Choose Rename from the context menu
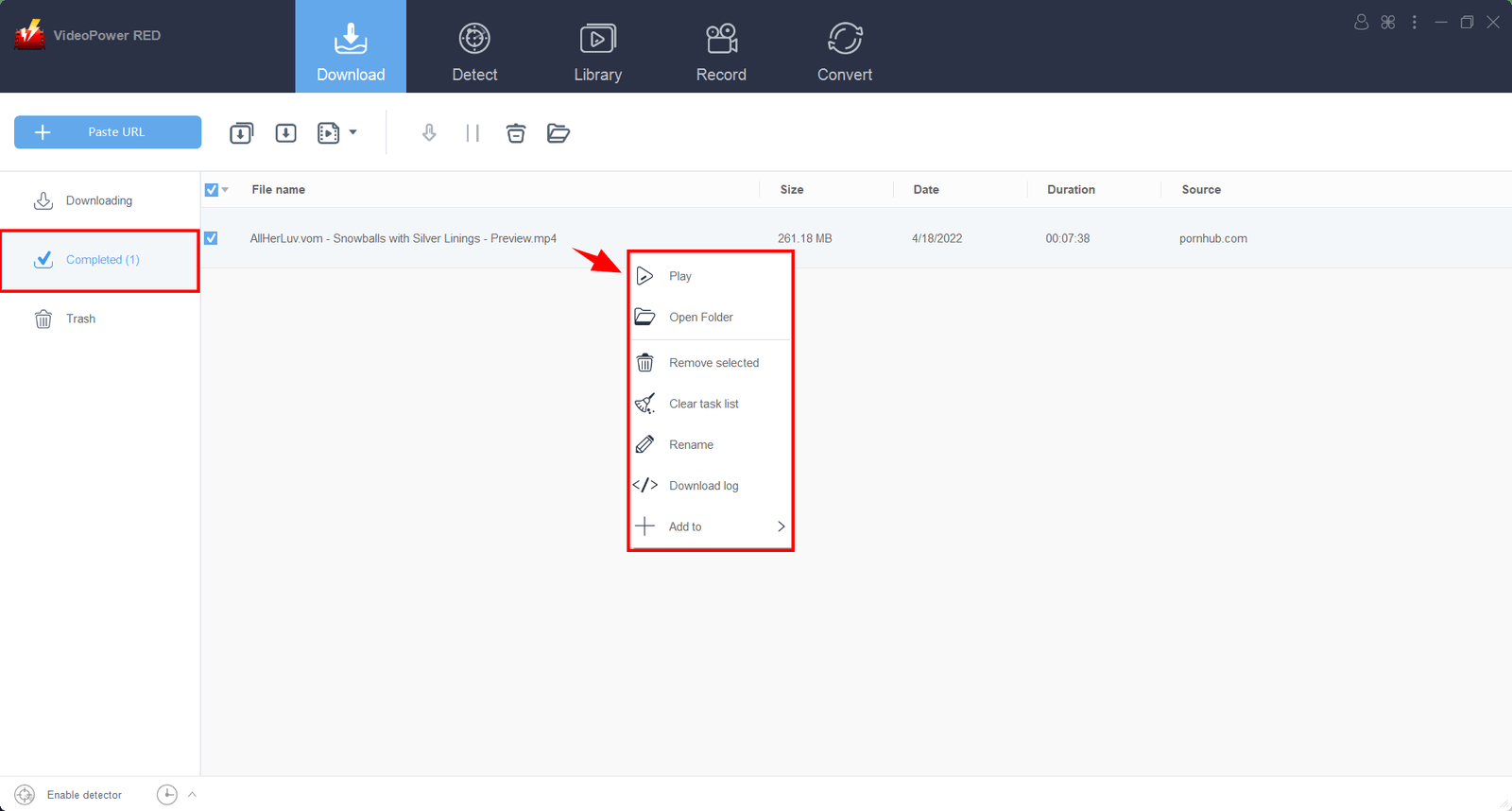This screenshot has width=1512, height=811. point(710,444)
